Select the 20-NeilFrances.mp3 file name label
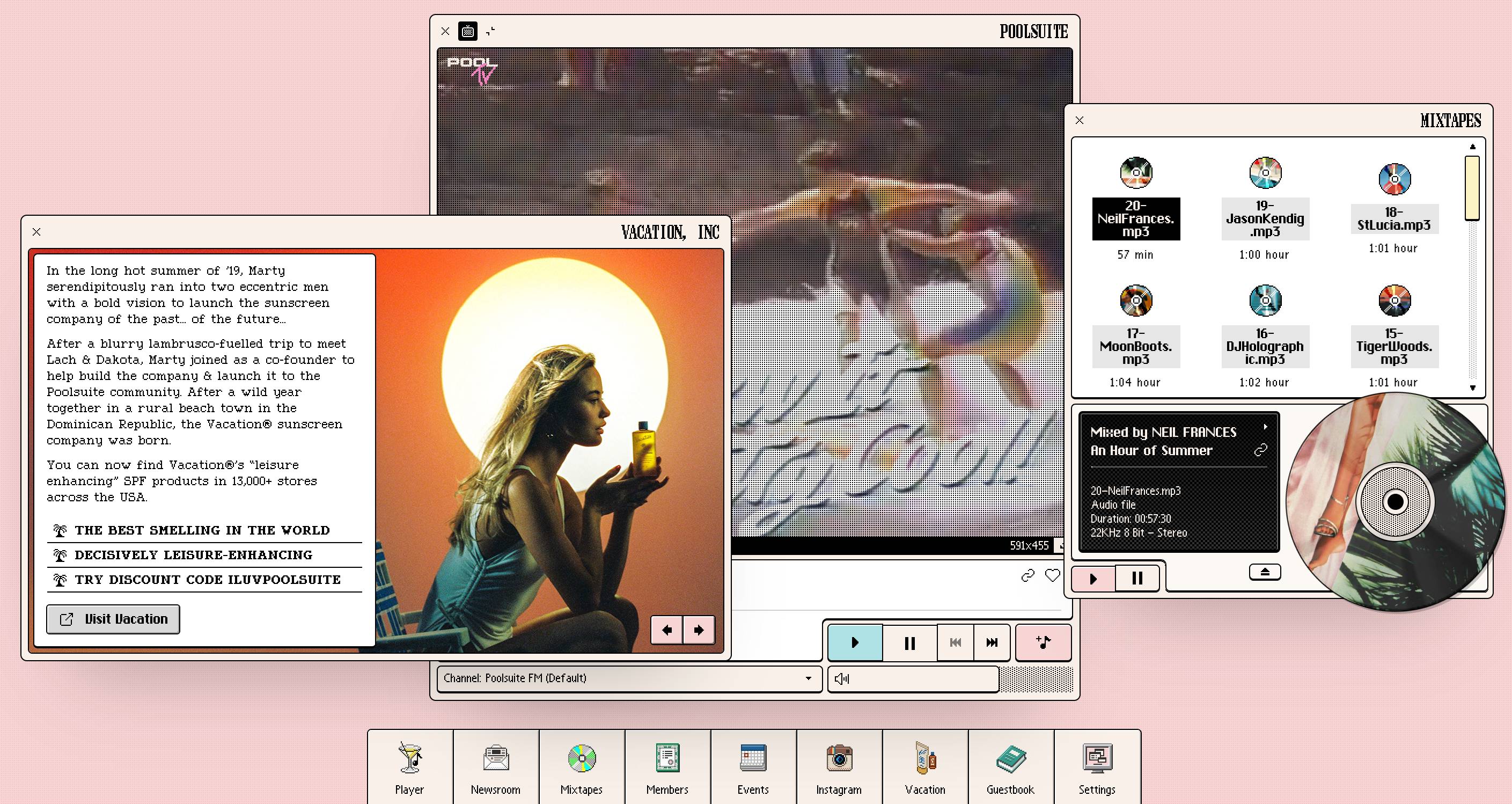This screenshot has height=804, width=1512. click(x=1136, y=218)
